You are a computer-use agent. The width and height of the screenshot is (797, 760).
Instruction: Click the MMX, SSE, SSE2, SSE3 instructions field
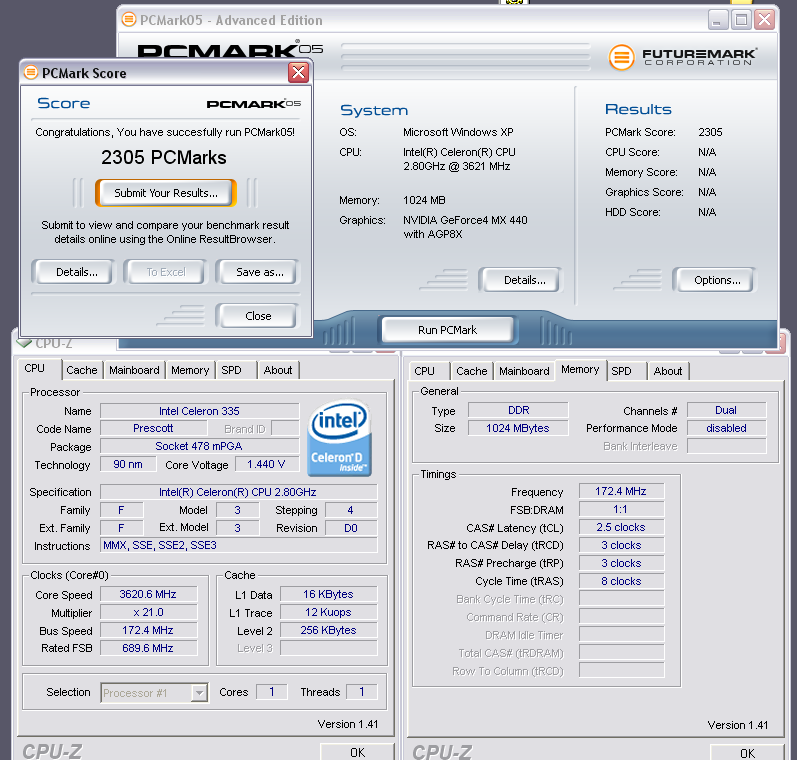pos(238,545)
